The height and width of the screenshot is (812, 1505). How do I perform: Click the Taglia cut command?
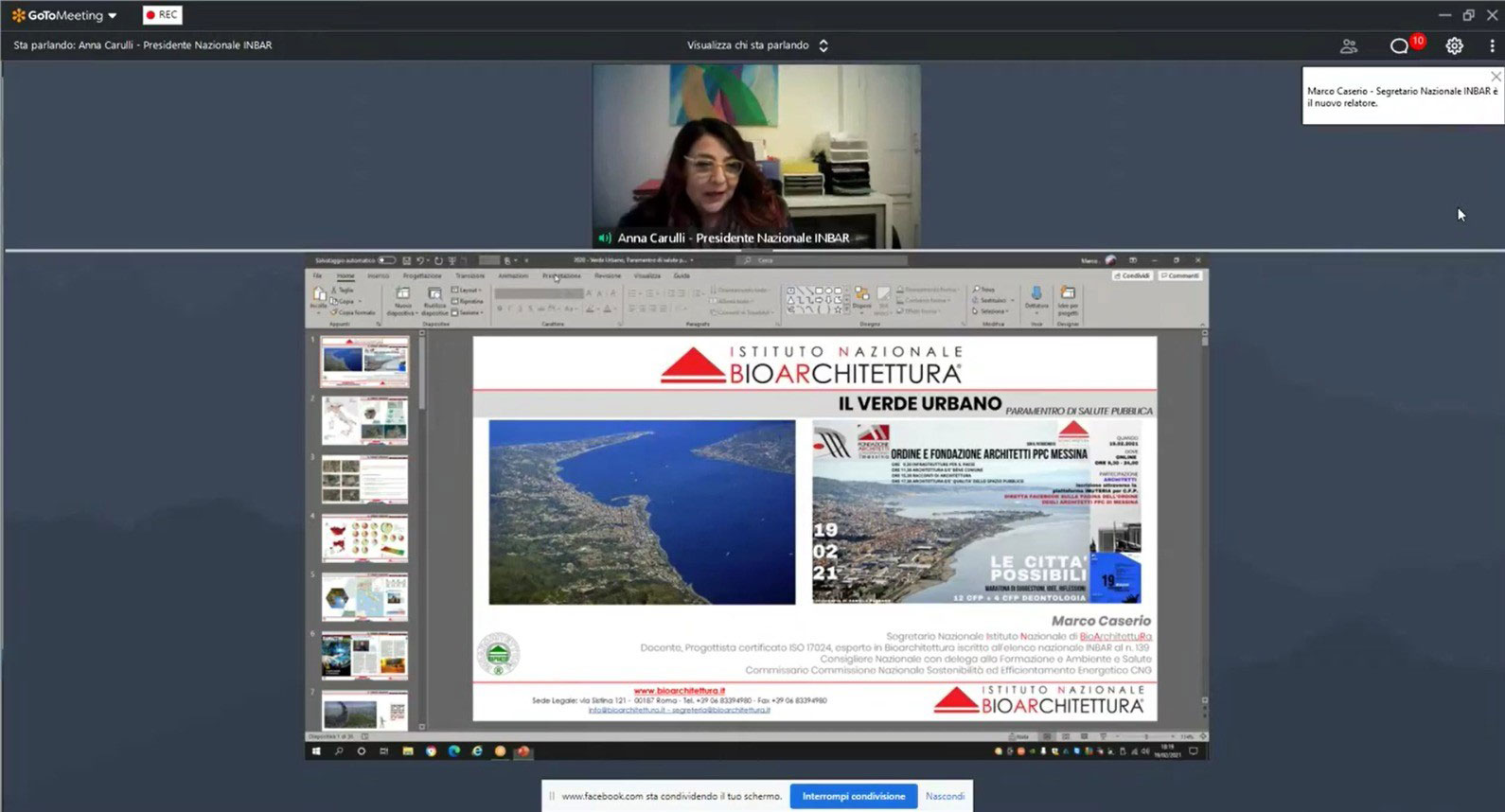tap(344, 291)
